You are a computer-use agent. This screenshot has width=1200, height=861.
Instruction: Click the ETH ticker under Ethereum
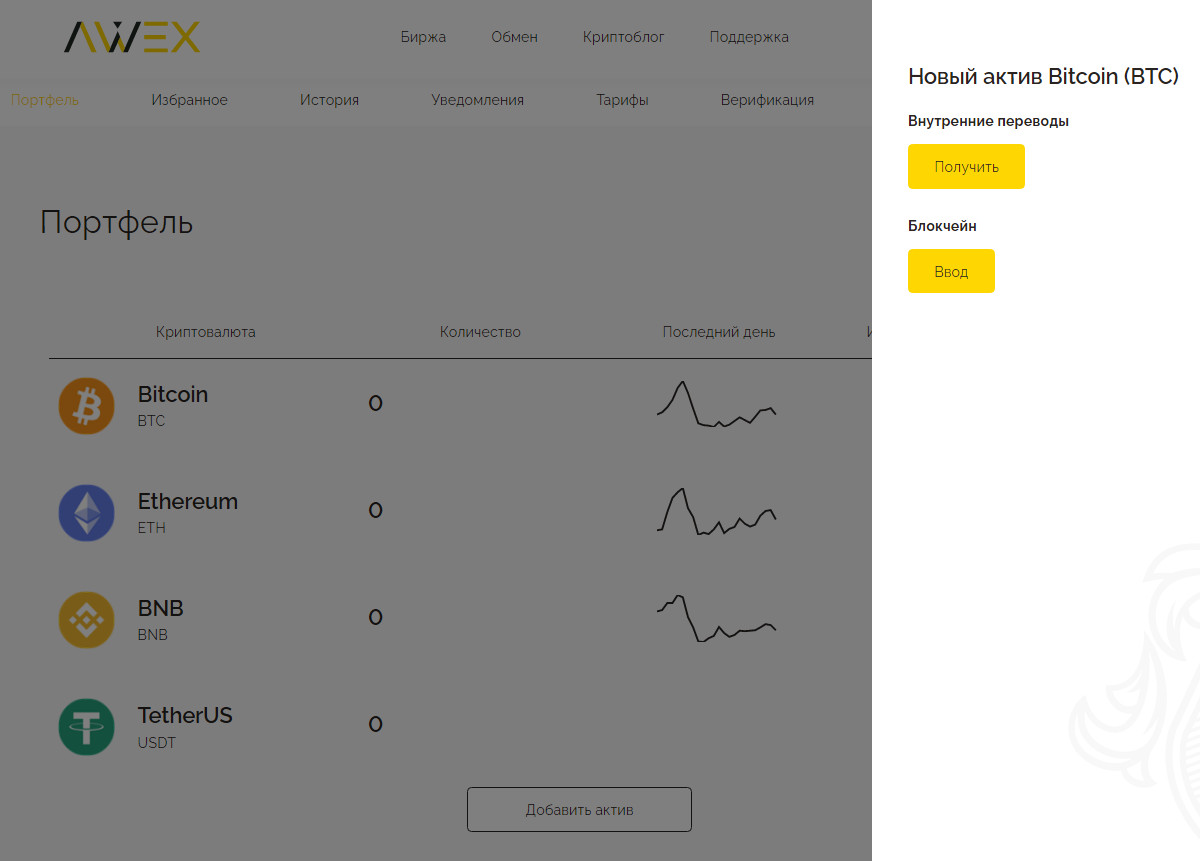[152, 528]
